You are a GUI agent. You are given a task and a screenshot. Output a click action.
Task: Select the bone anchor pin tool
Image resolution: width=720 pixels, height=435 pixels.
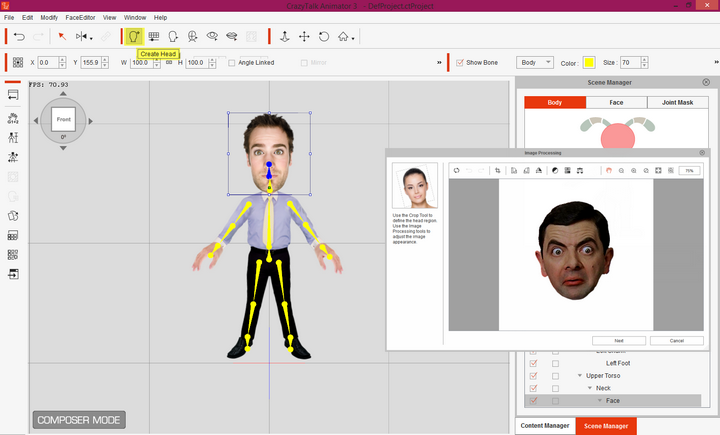[285, 37]
